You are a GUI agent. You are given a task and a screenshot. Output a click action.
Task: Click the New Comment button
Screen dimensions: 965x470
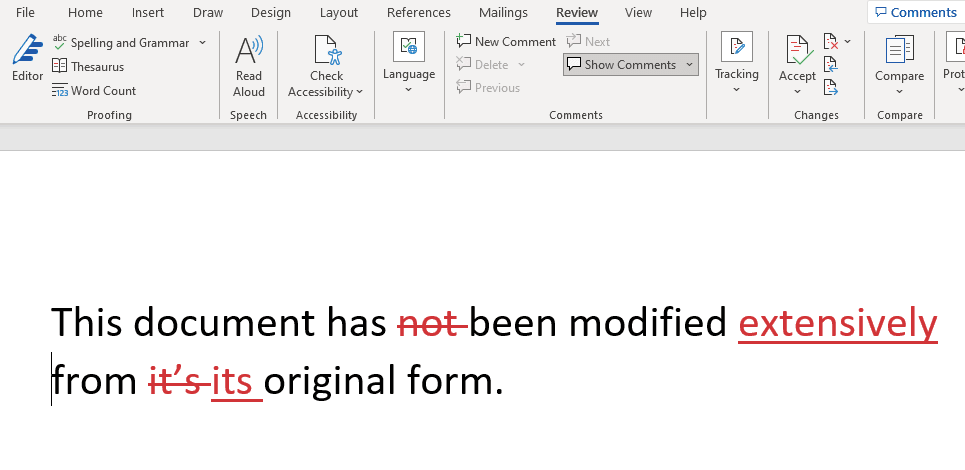tap(506, 42)
